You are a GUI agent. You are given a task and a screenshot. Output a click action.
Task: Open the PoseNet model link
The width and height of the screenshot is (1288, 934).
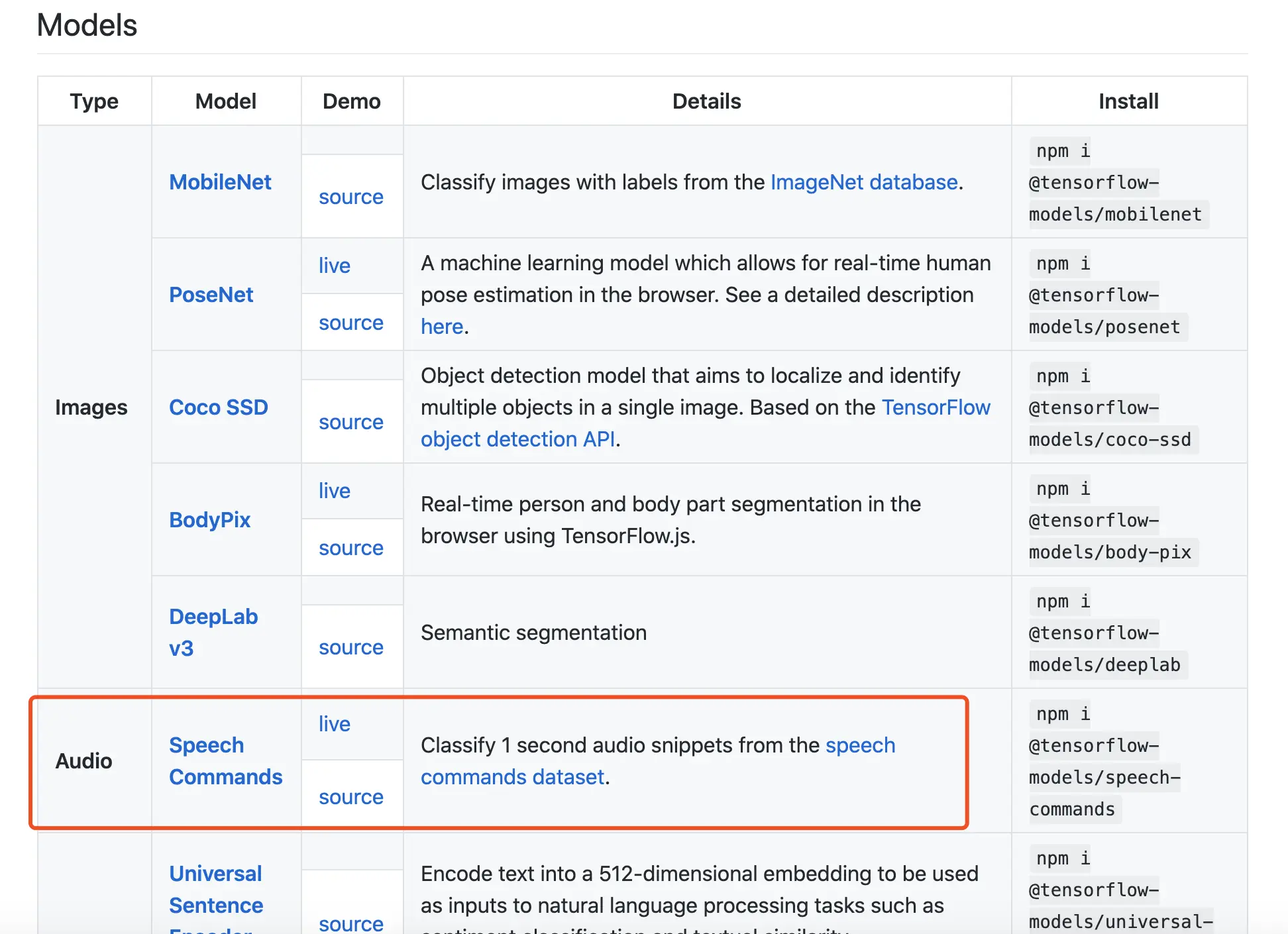(x=211, y=295)
